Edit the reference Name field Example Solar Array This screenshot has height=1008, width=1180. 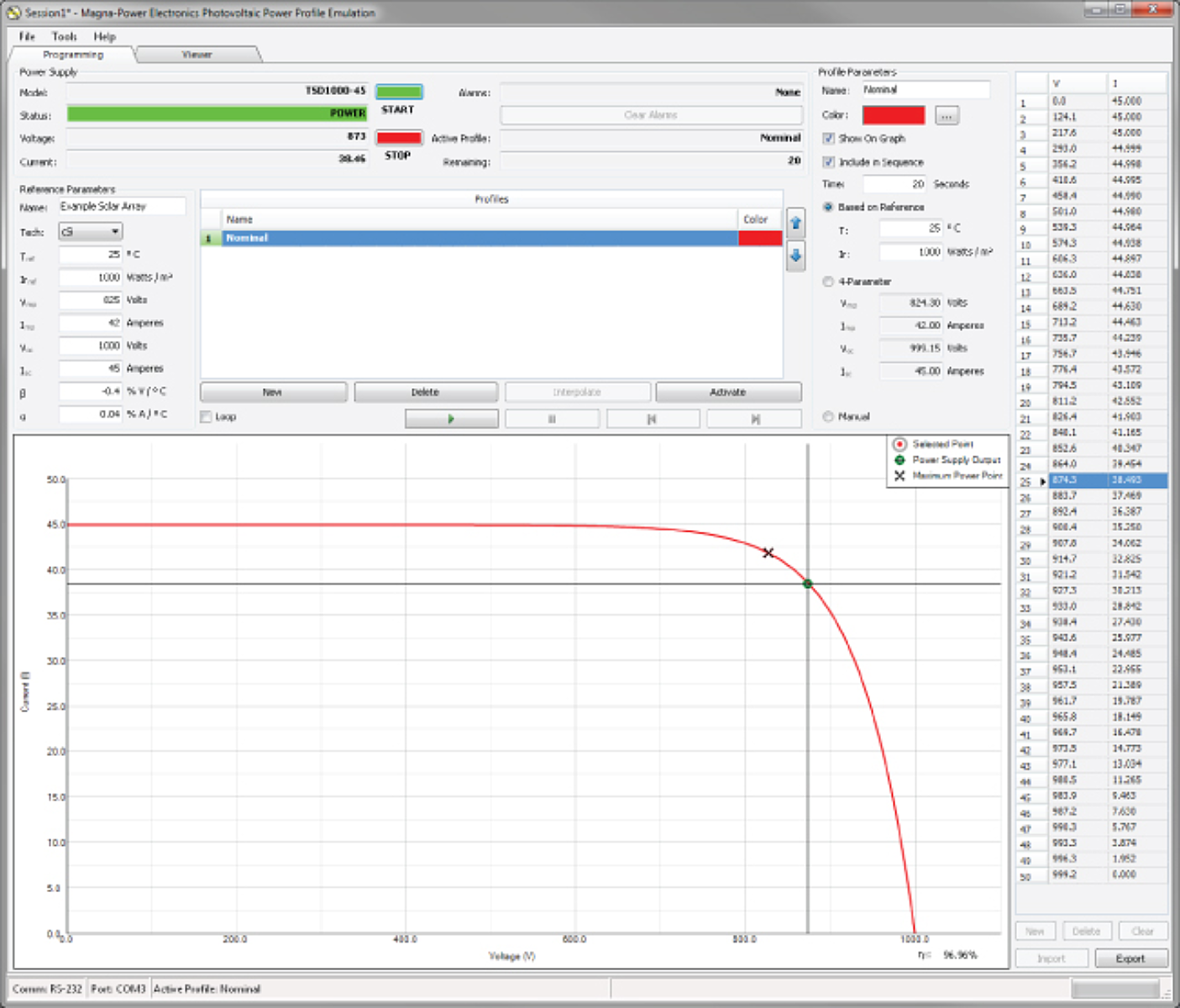click(122, 207)
